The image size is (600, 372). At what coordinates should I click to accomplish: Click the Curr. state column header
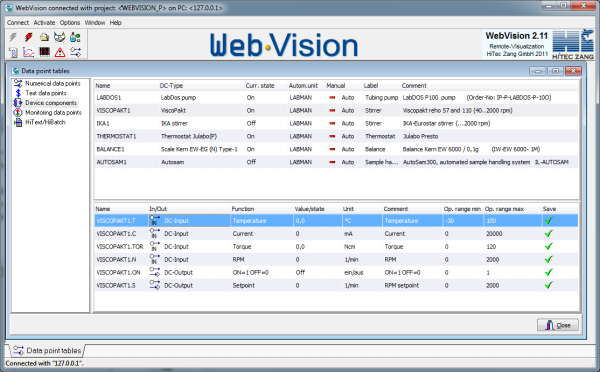(x=260, y=86)
